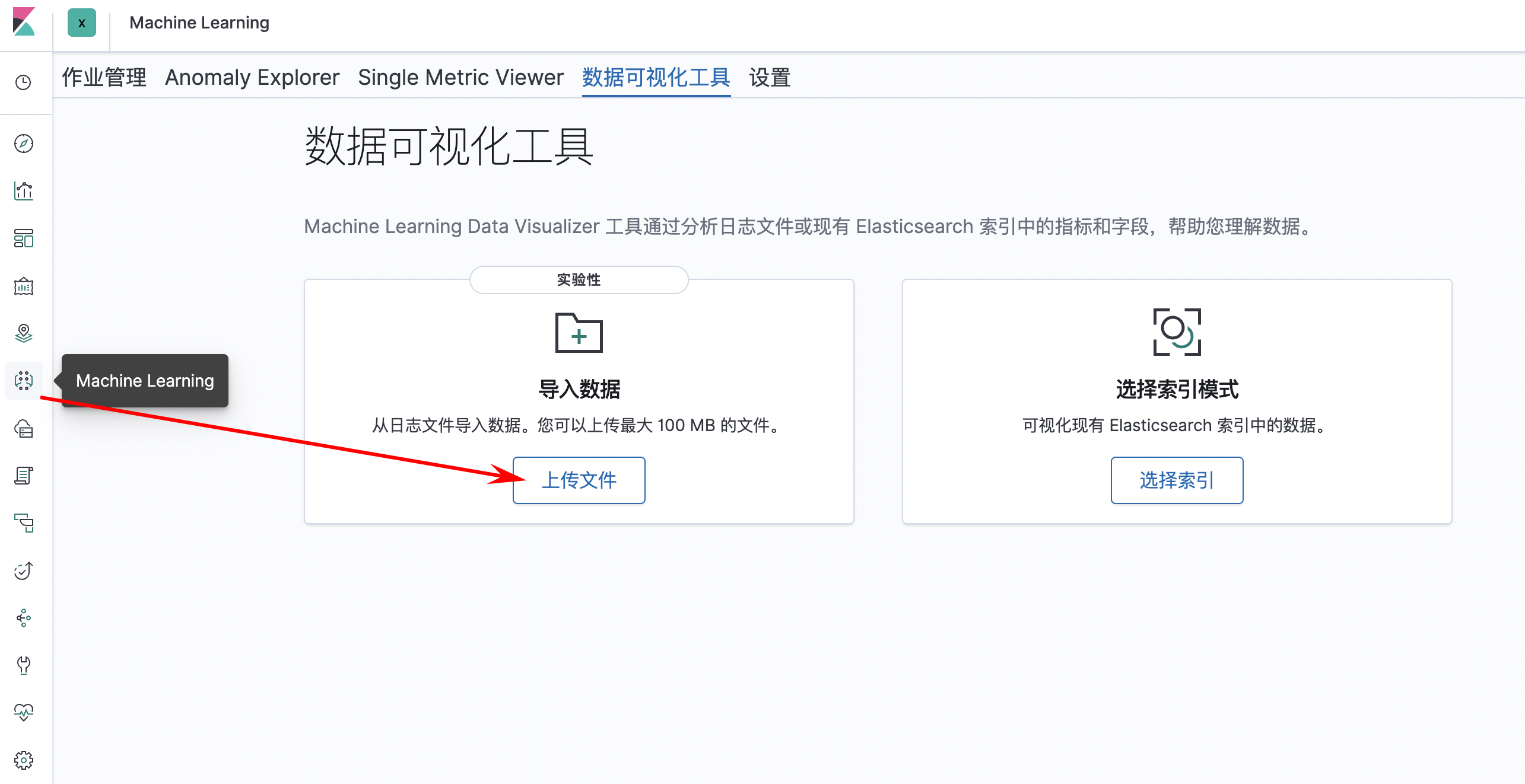Click the Machine Learning Data Visualizer description paragraph

pos(811,227)
